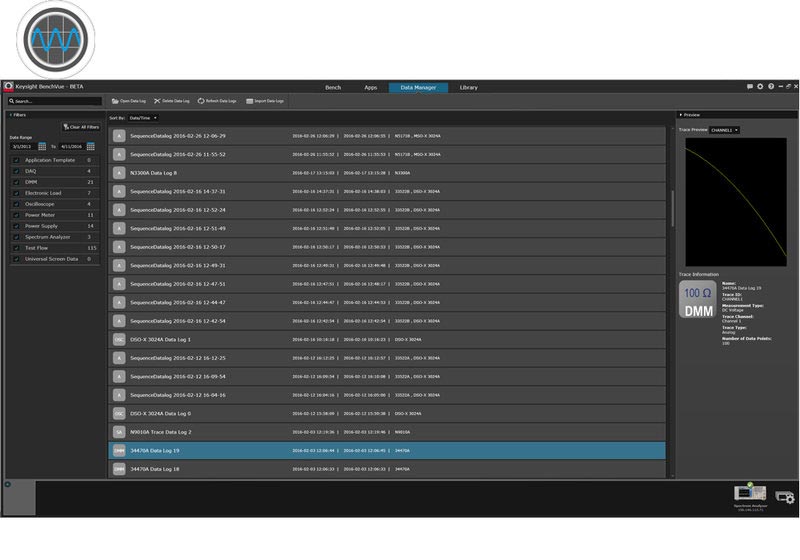Click Import Data Logs button
Image resolution: width=800 pixels, height=560 pixels.
(265, 101)
